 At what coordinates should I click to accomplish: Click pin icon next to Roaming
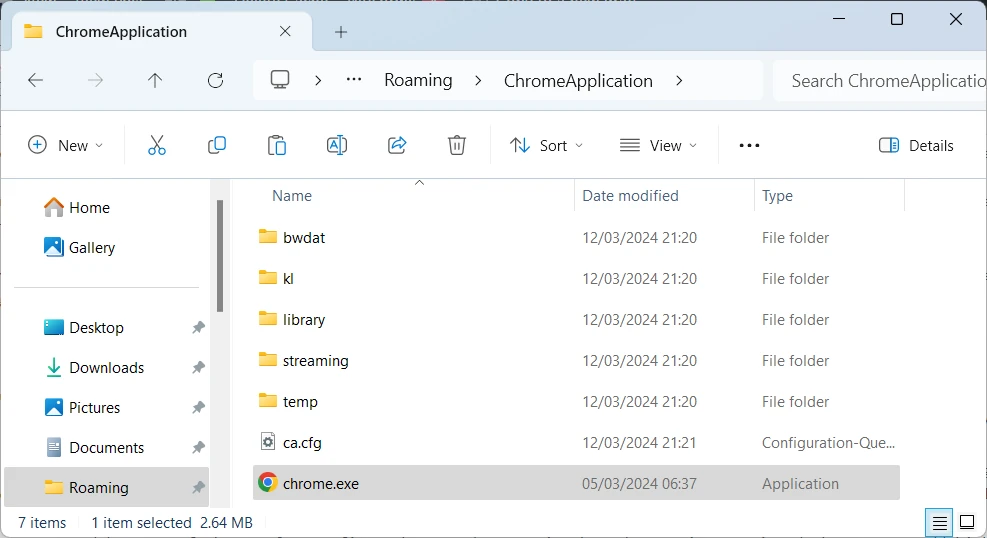click(198, 487)
